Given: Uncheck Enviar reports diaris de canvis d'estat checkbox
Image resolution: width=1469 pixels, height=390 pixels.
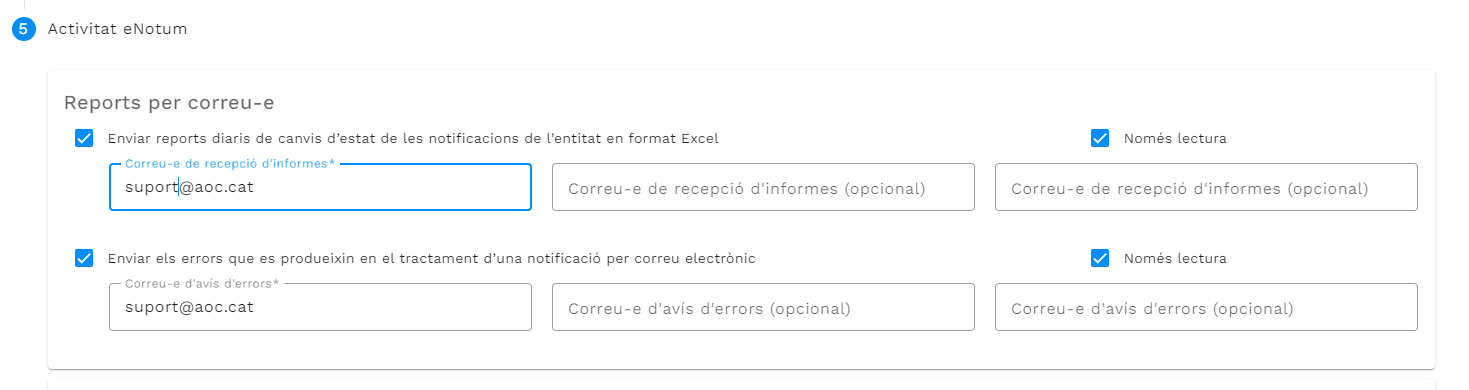Looking at the screenshot, I should tap(84, 138).
